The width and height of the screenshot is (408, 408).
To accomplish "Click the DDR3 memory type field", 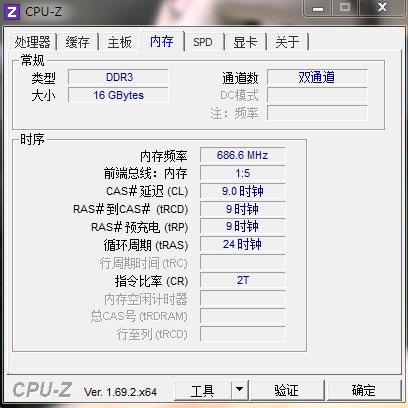I will [118, 77].
